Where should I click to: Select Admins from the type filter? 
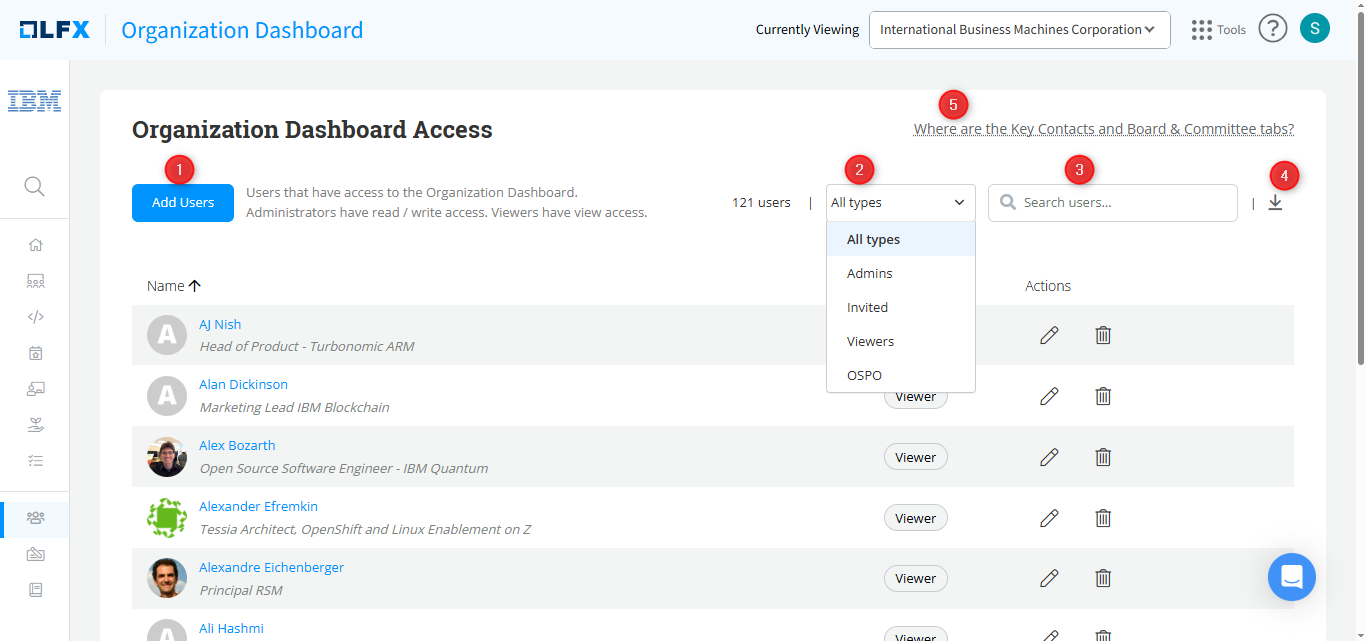[x=869, y=274]
